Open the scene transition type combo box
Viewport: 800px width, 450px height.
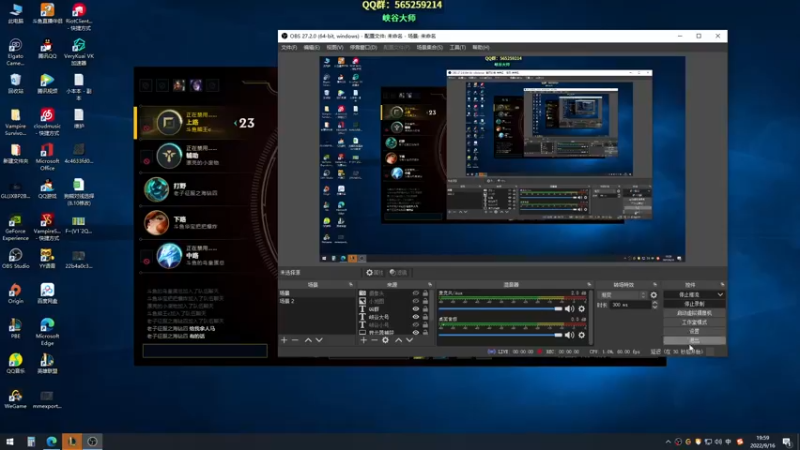point(622,295)
